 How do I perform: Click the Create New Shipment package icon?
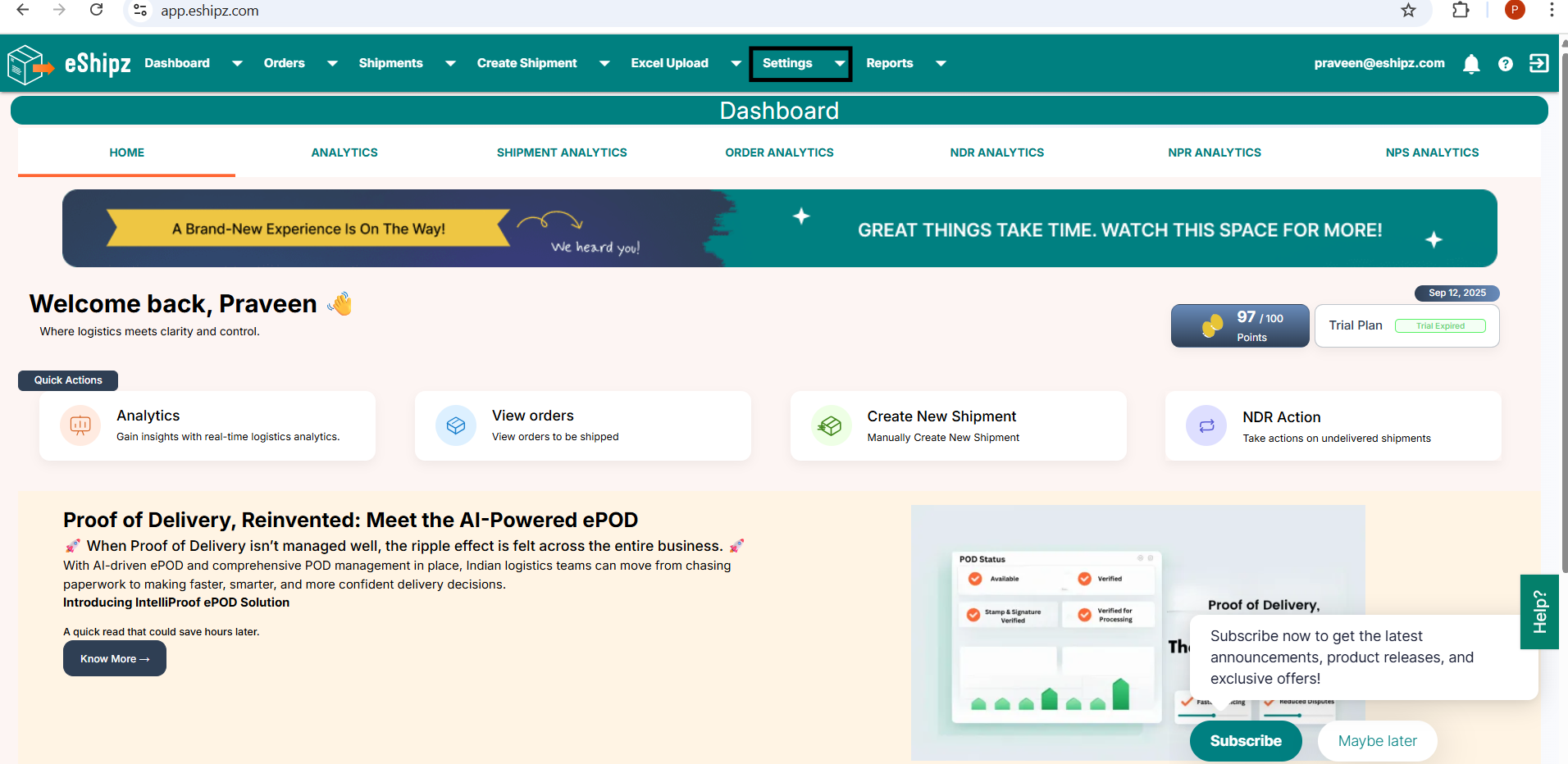(x=831, y=426)
